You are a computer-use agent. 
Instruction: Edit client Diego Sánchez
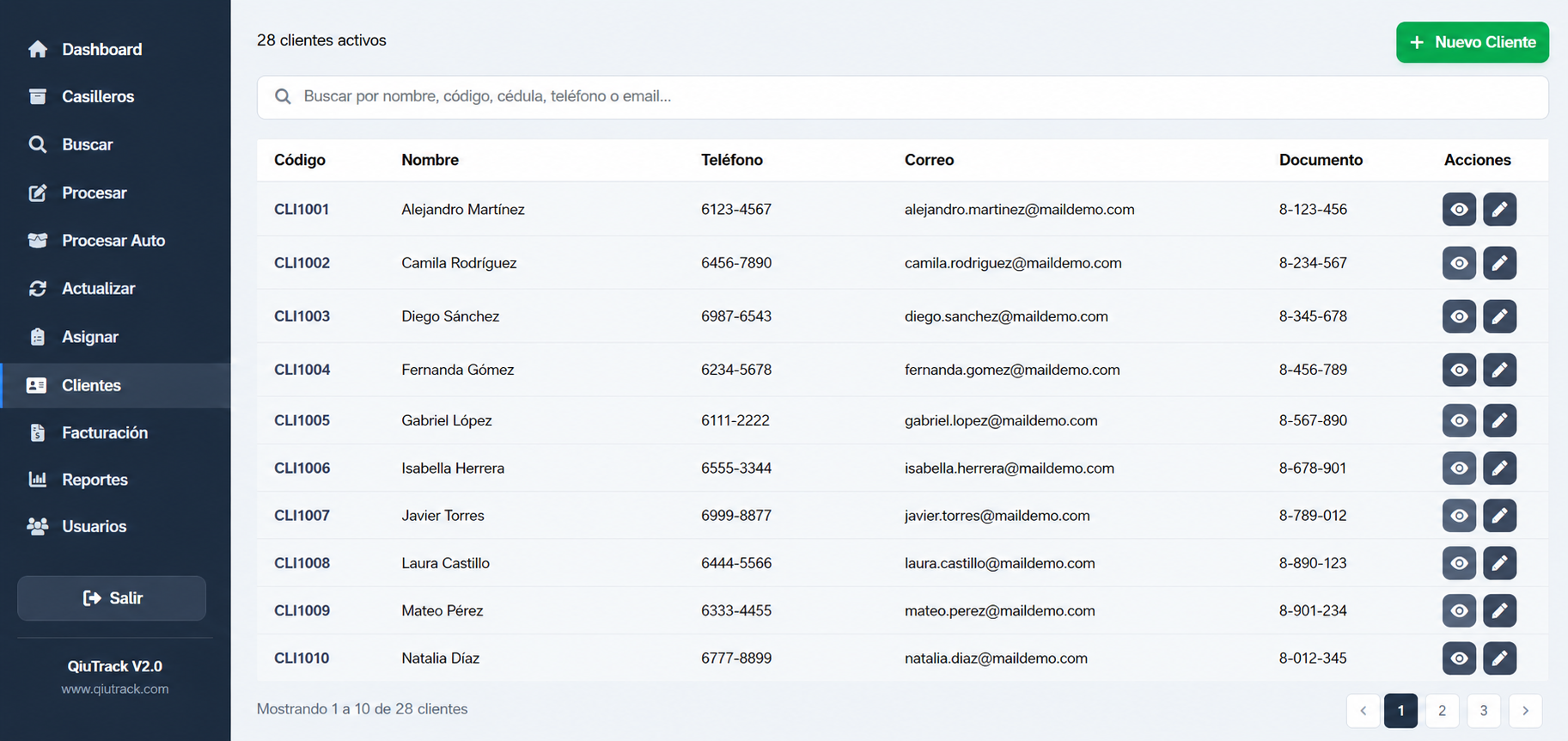pyautogui.click(x=1499, y=316)
